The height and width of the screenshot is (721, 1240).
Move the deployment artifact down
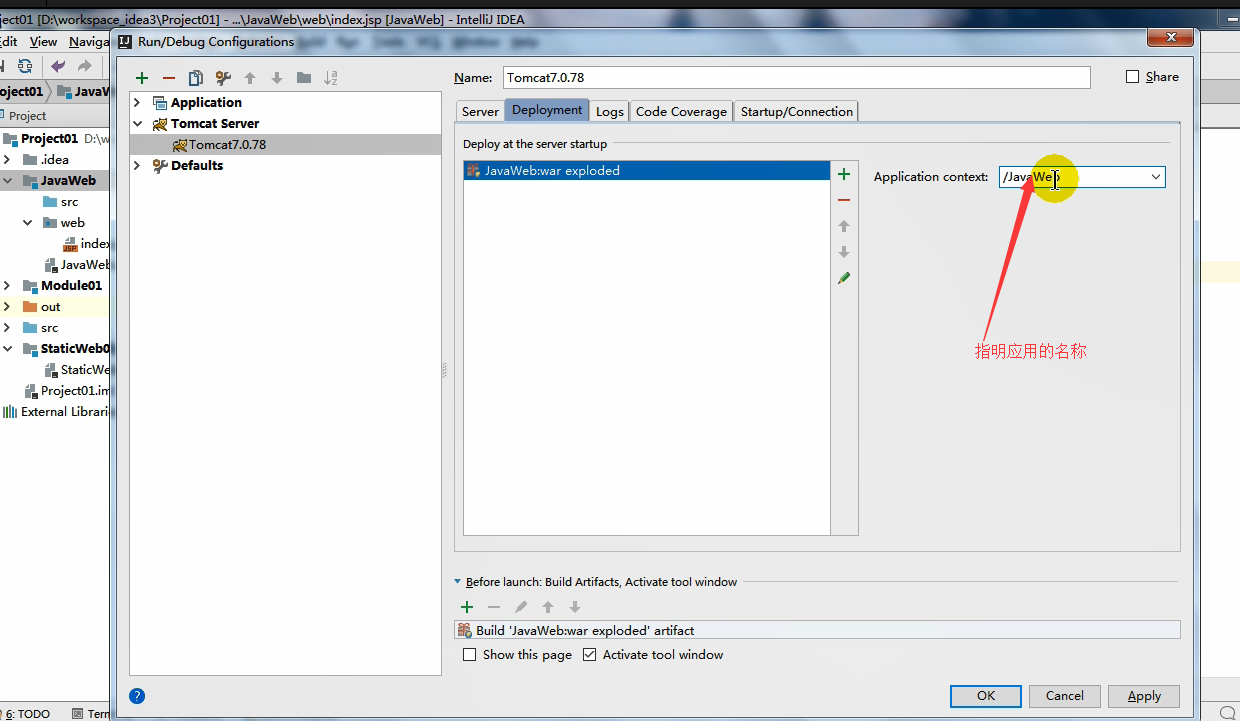(844, 252)
